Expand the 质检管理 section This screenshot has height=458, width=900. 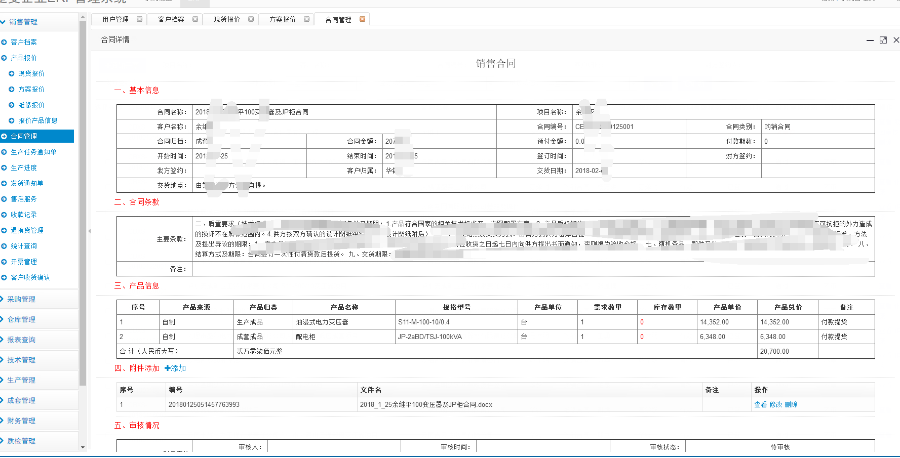point(21,441)
